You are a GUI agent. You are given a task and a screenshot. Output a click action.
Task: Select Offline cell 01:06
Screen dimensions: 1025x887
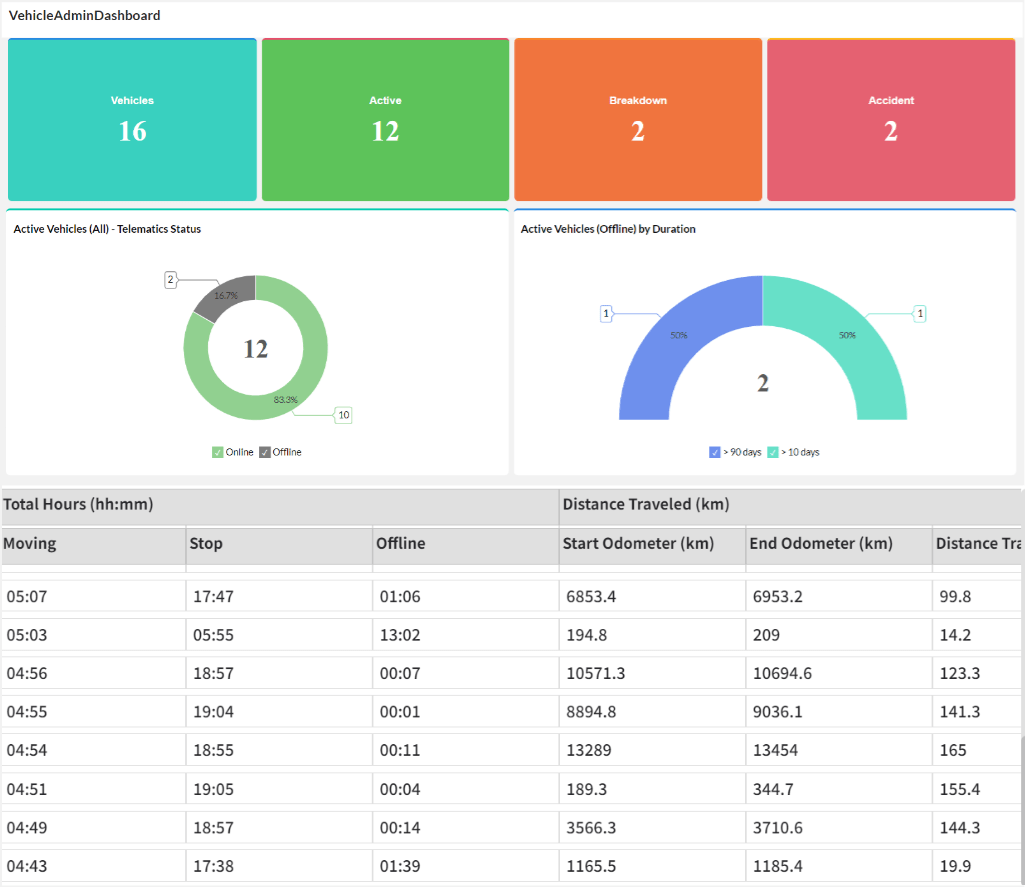point(466,597)
